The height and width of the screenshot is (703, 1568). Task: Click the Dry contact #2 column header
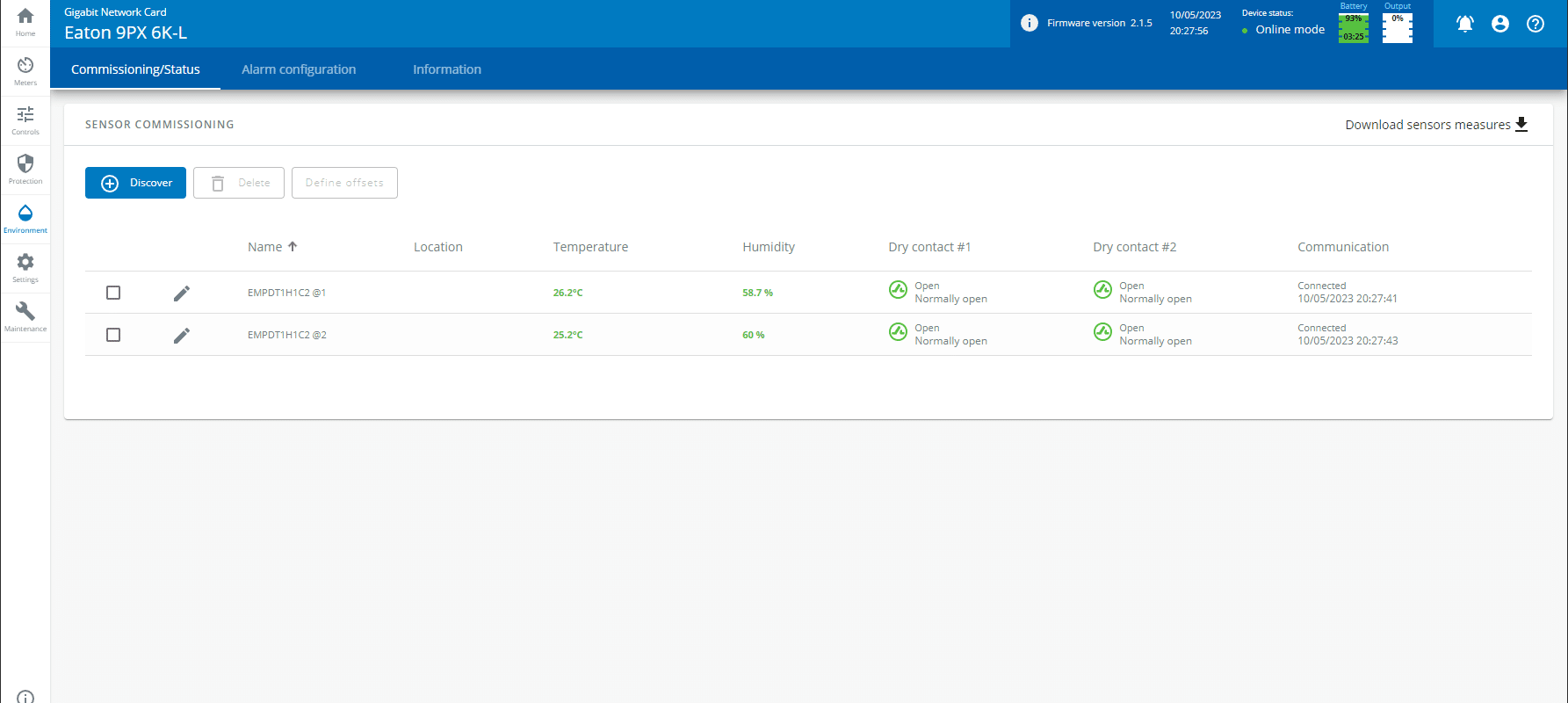1134,247
